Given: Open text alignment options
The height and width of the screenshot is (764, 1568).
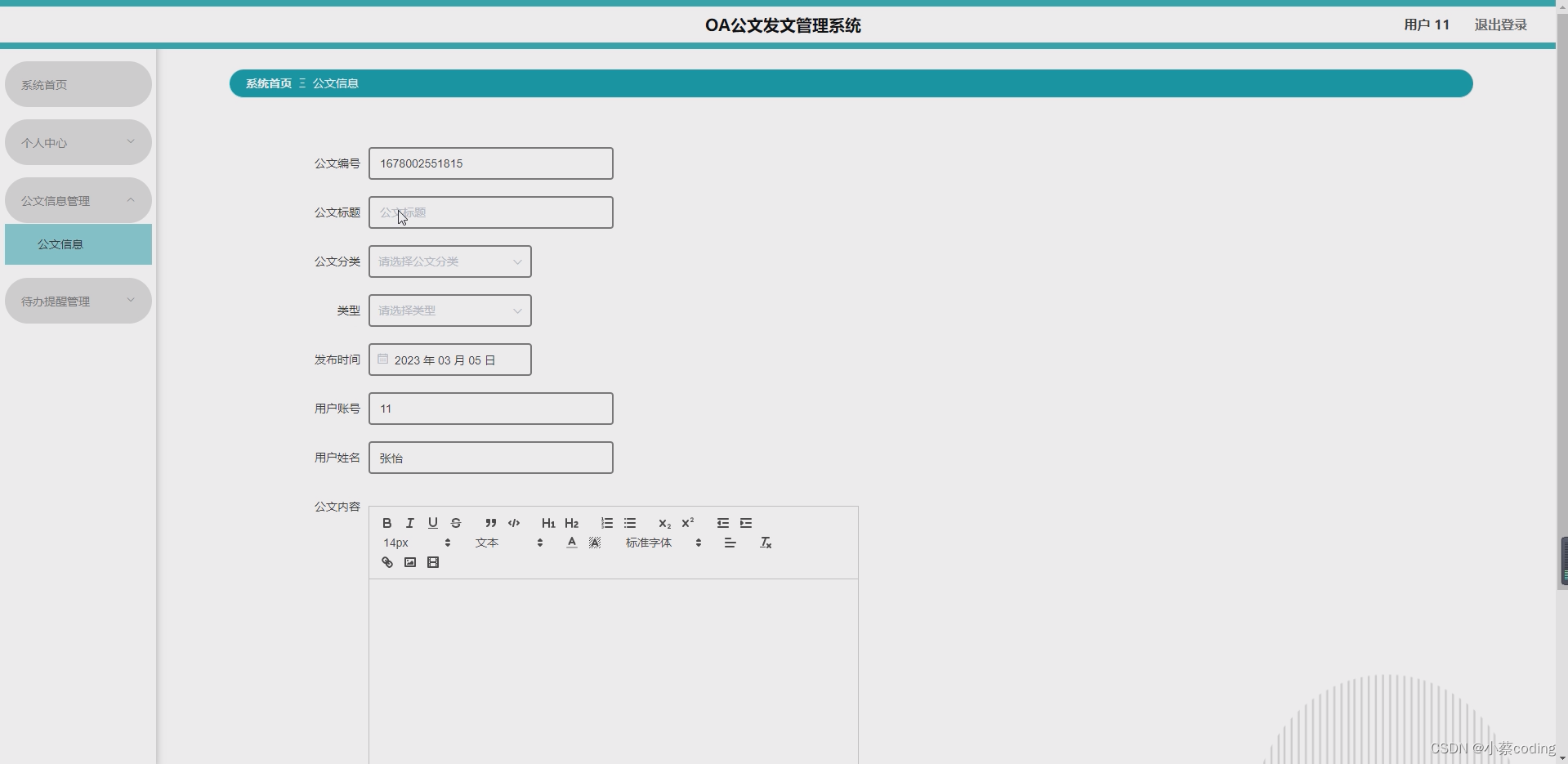Looking at the screenshot, I should 730,543.
